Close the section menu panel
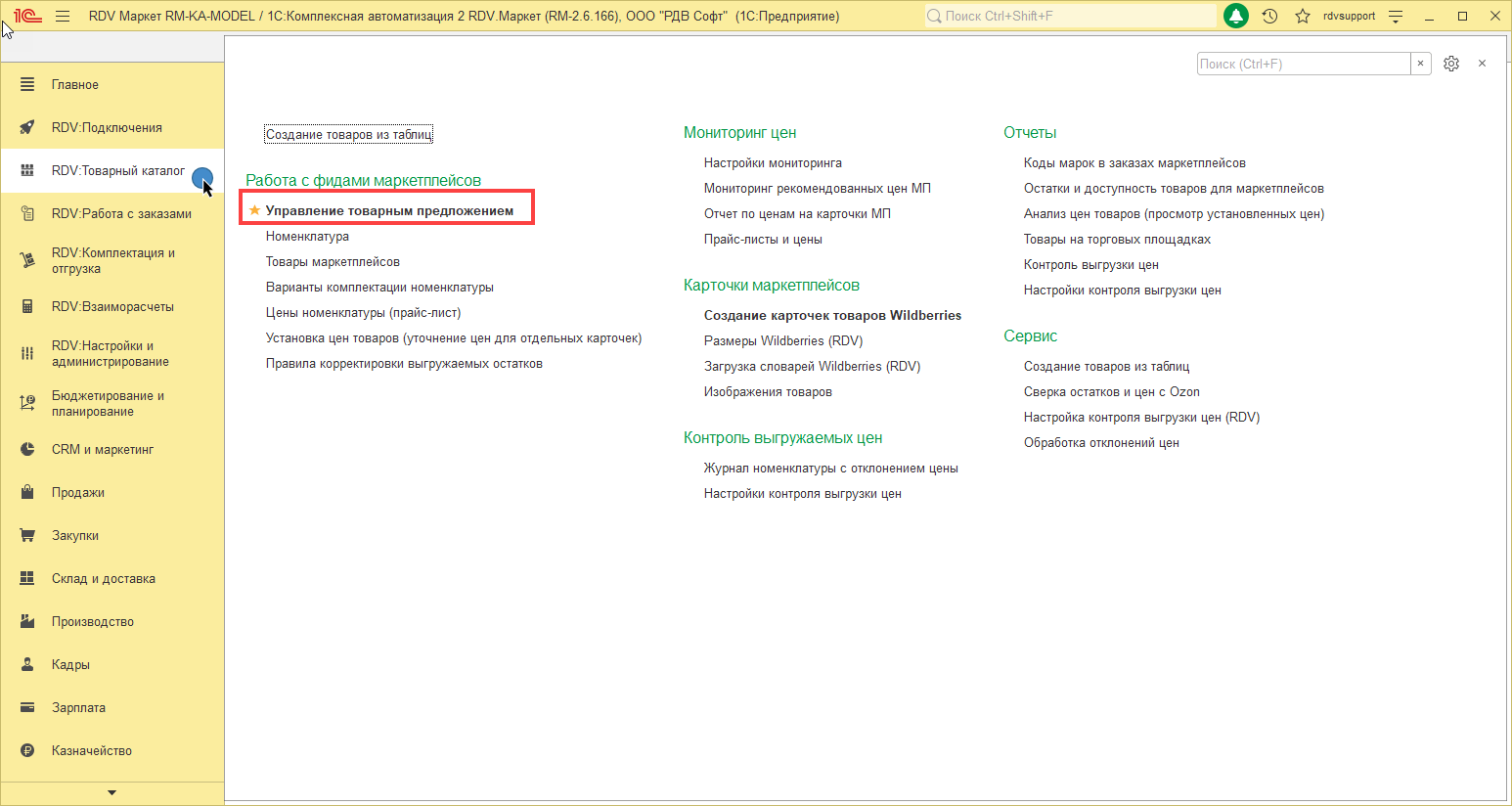The height and width of the screenshot is (806, 1512). coord(1483,64)
